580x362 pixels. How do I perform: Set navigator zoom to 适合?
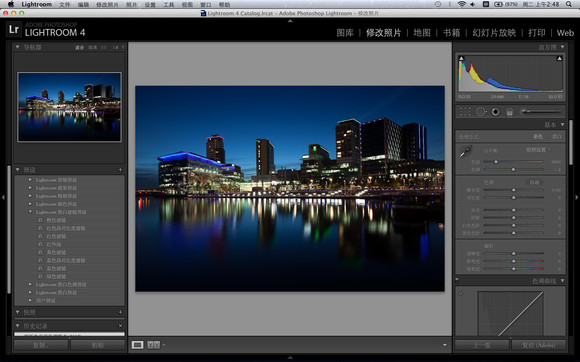pos(80,47)
